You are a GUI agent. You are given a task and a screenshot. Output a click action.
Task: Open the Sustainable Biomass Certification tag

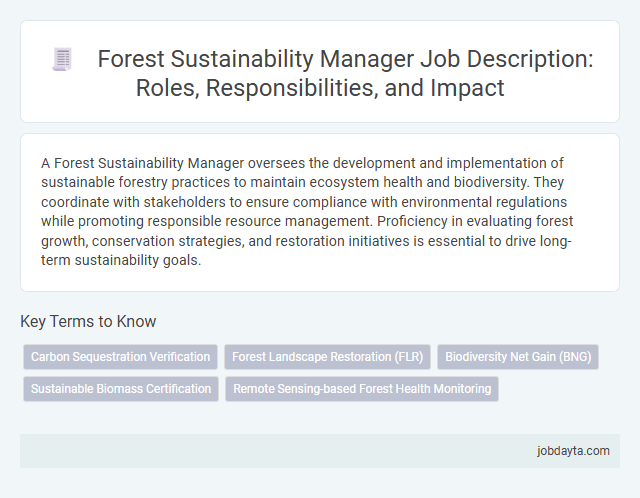tap(121, 389)
